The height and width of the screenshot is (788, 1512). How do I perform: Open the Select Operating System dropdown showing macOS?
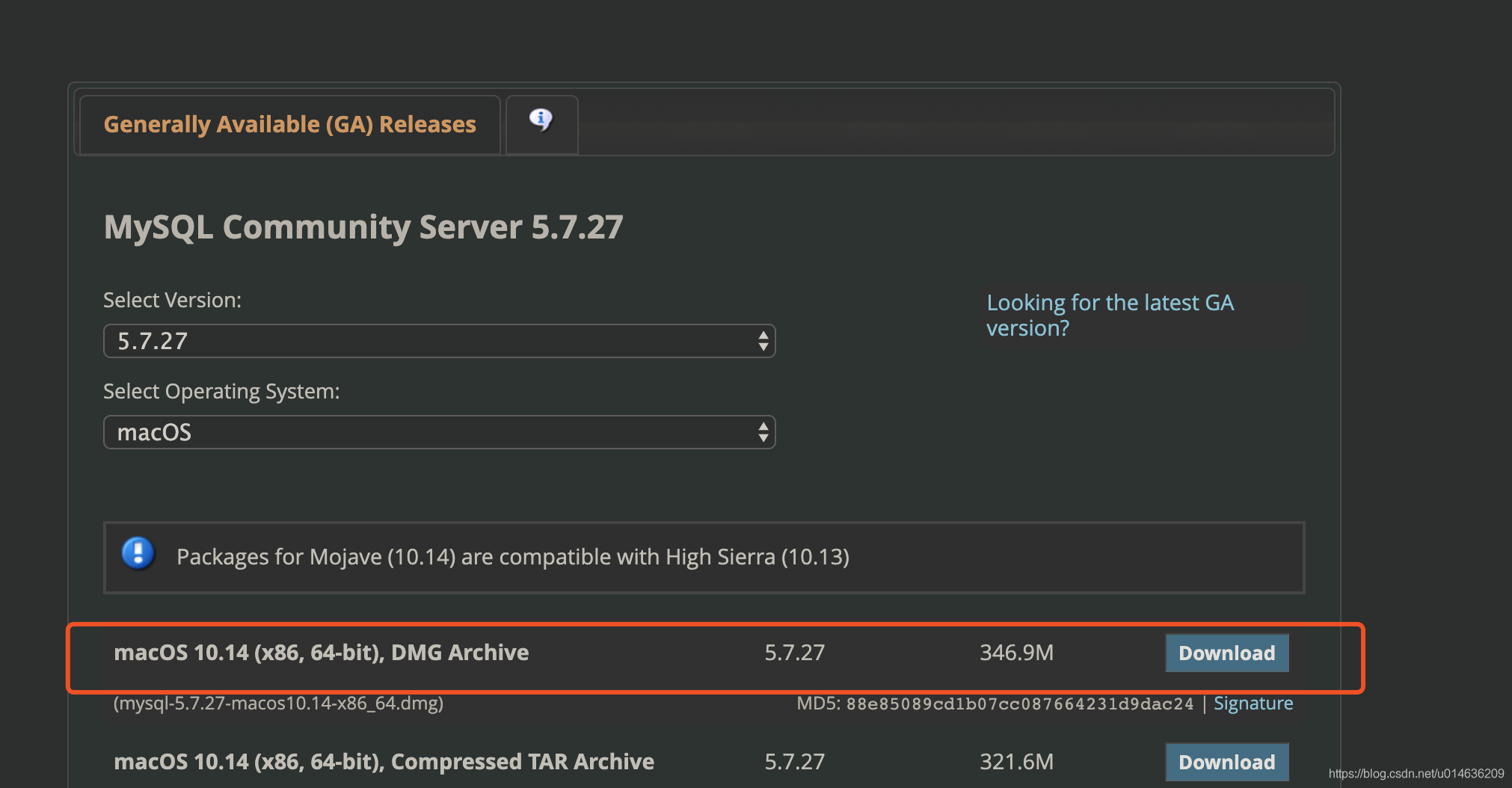pyautogui.click(x=439, y=432)
